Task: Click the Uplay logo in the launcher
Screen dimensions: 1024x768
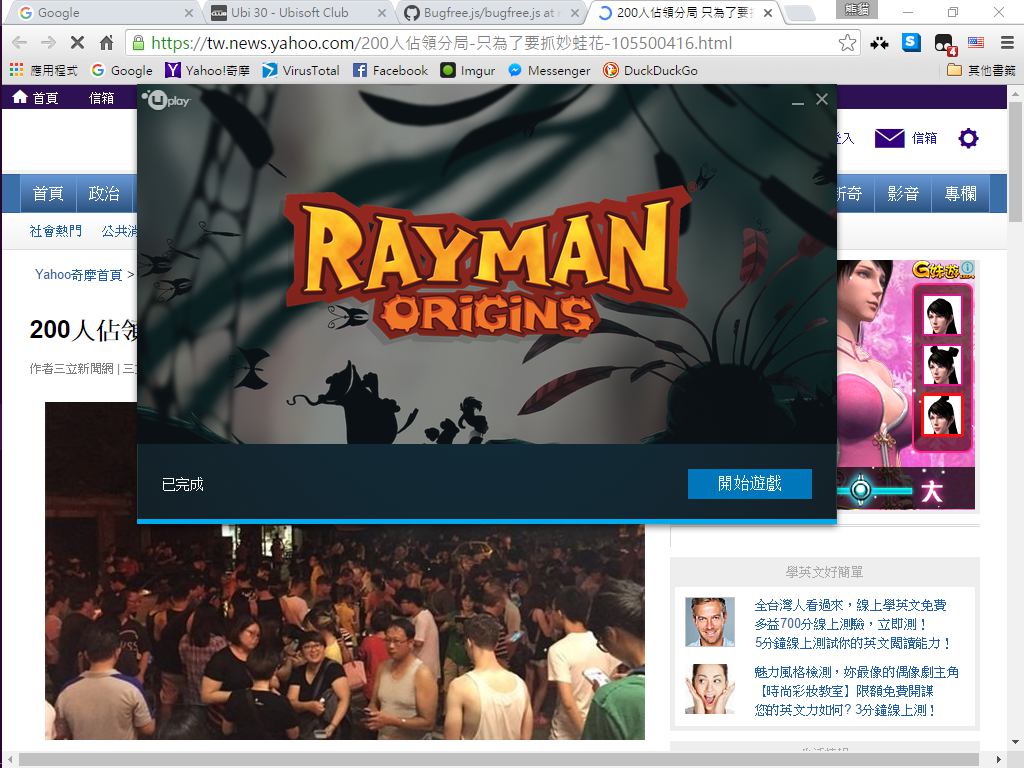Action: tap(165, 100)
